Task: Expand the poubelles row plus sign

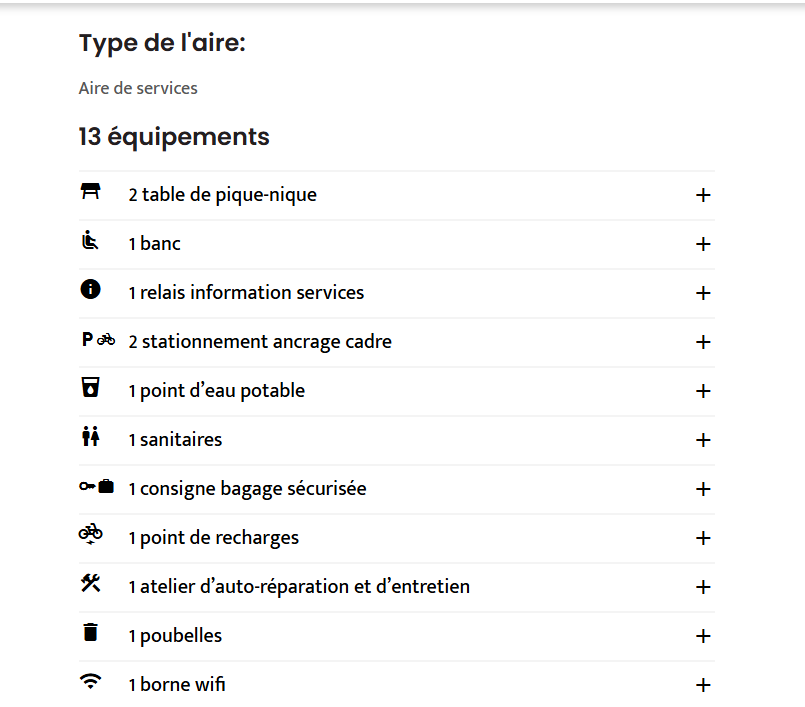Action: (703, 636)
